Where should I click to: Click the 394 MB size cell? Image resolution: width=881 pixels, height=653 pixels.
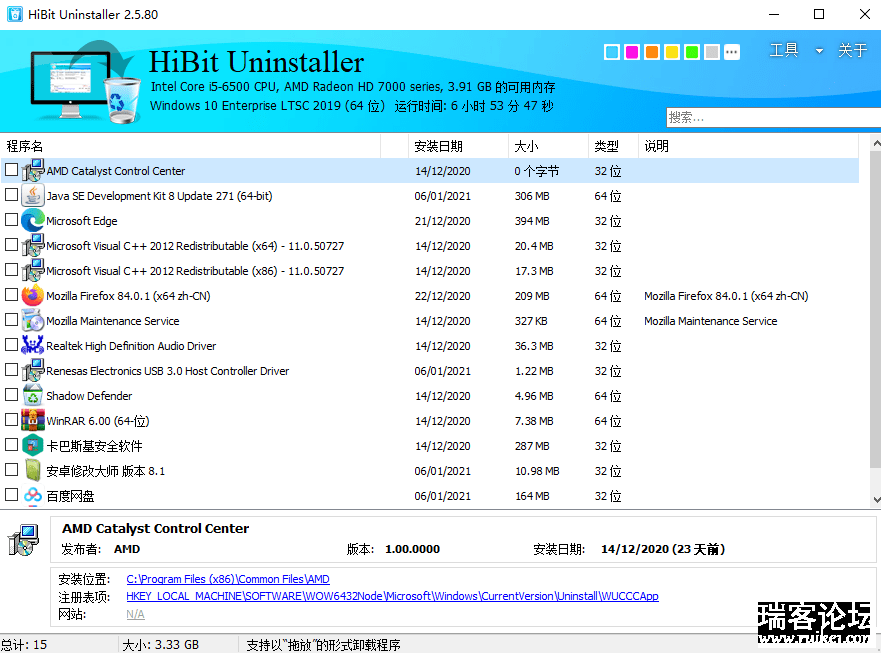coord(532,221)
